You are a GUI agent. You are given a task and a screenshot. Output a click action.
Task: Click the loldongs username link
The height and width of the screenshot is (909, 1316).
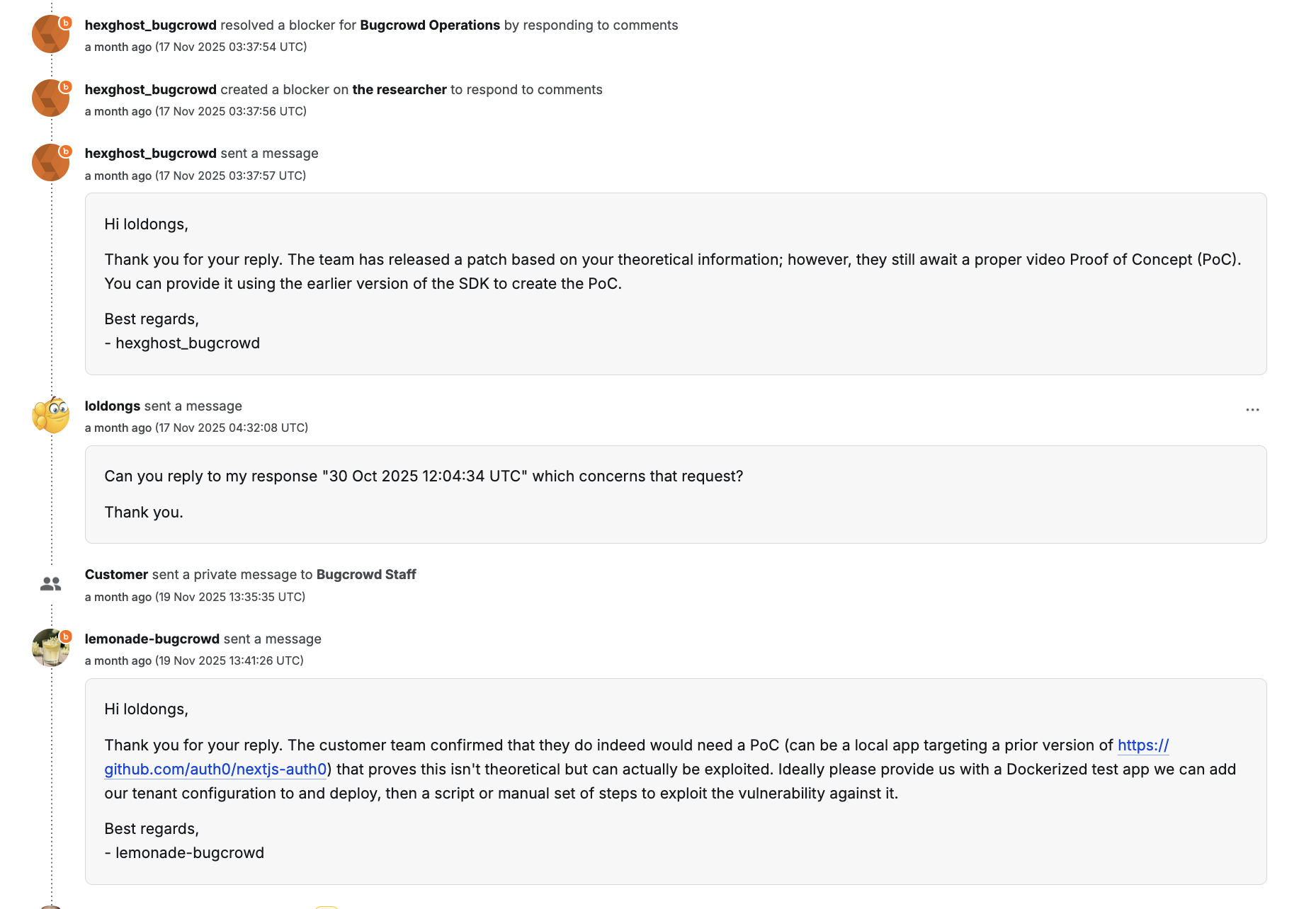point(112,406)
